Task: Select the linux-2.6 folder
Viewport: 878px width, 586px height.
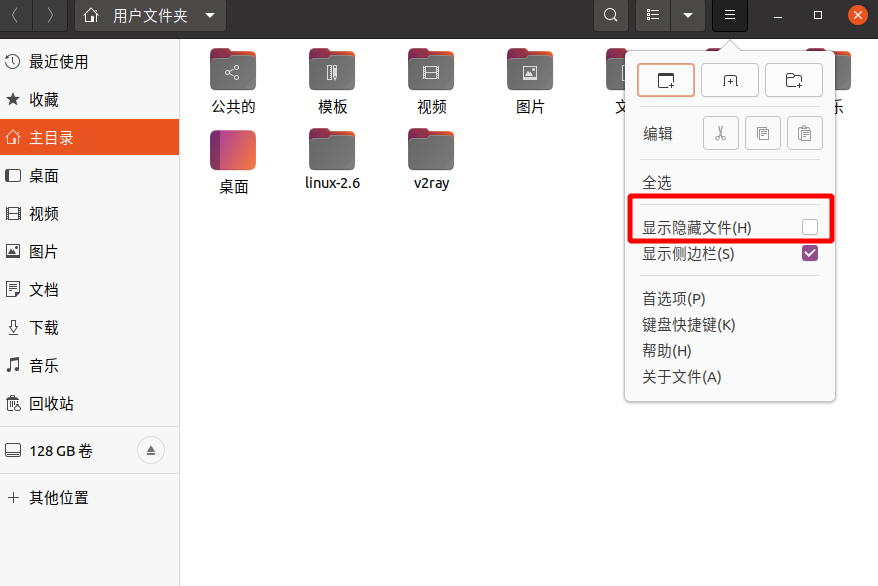Action: click(x=332, y=149)
